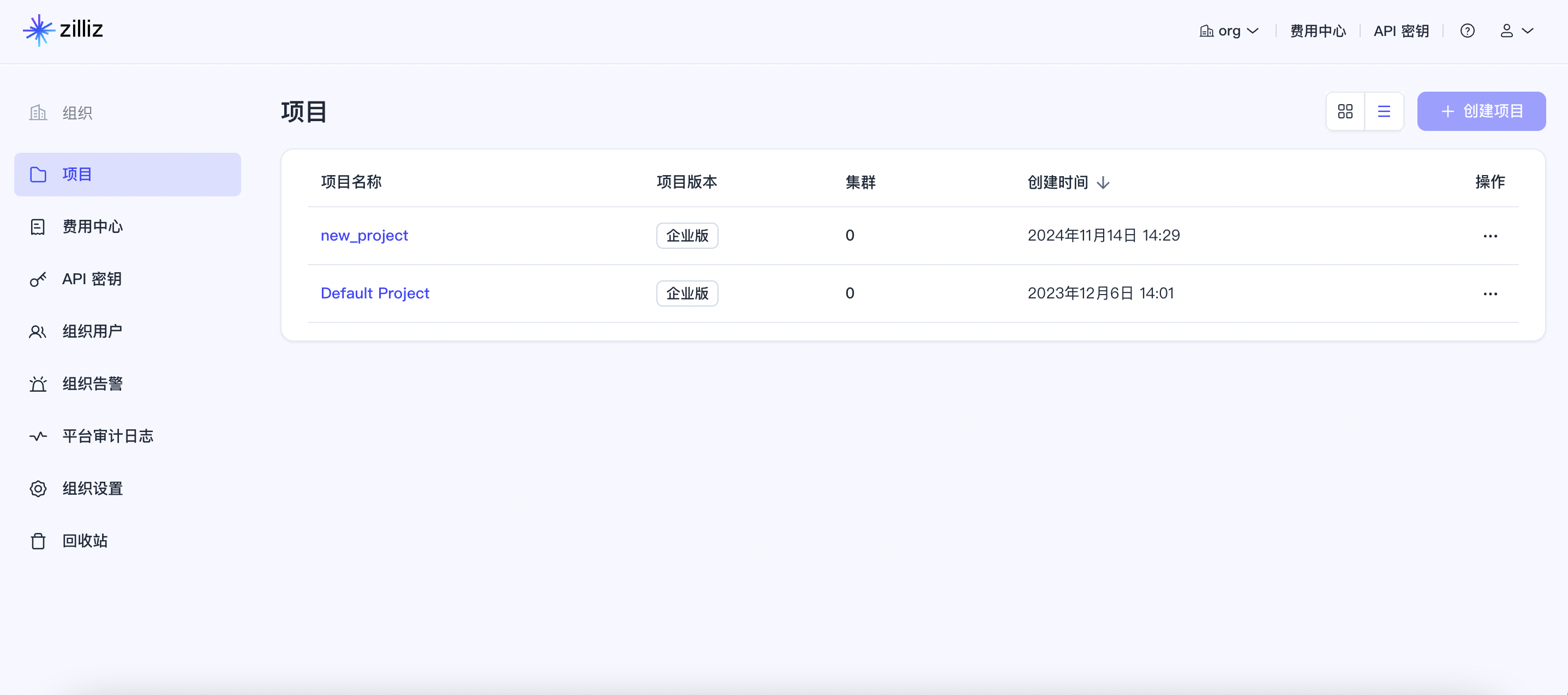Viewport: 1568px width, 695px height.
Task: Sort by 创建时间 arrow
Action: 1103,183
